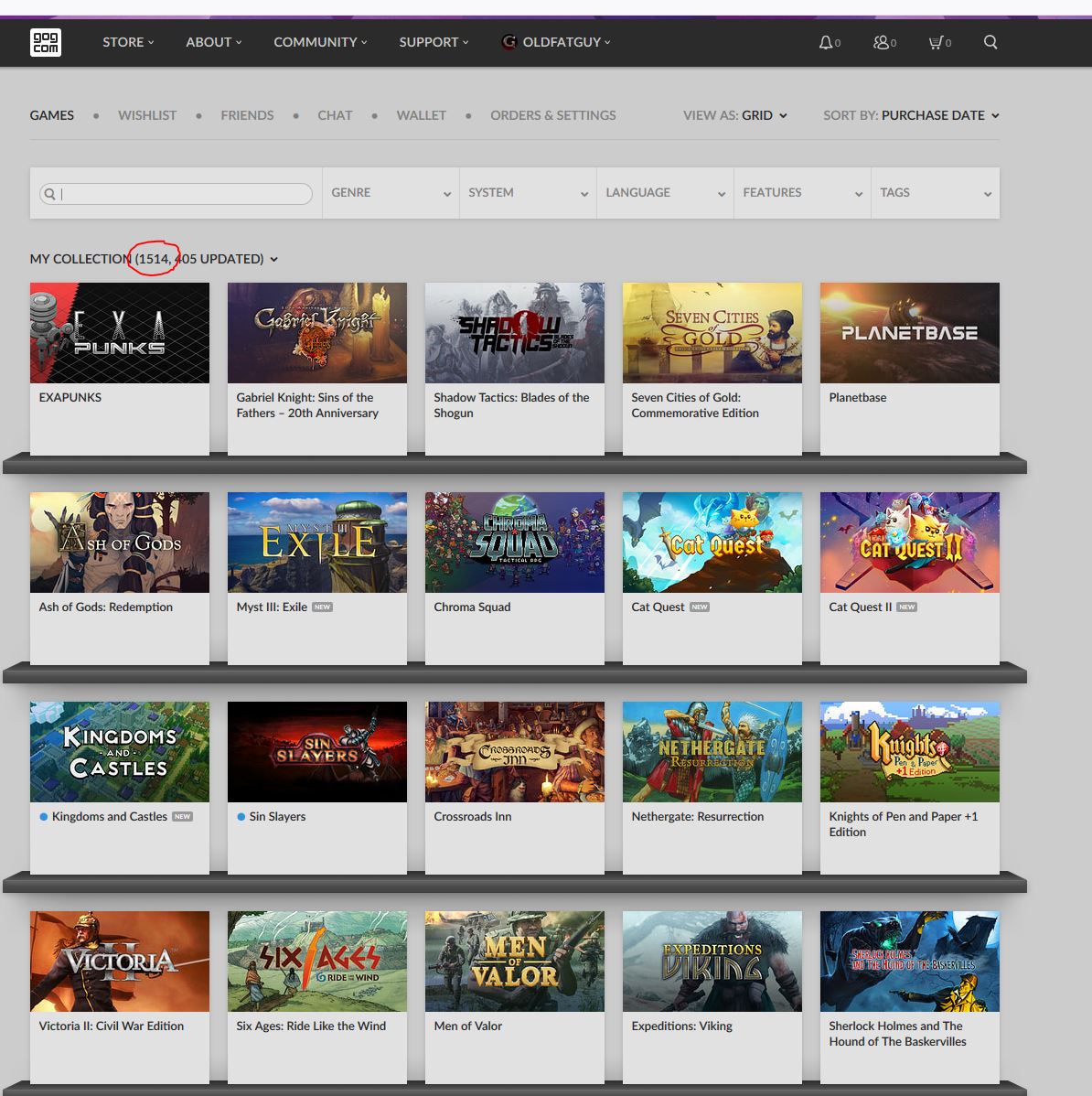Open Sin Slayers cover art

click(x=317, y=752)
